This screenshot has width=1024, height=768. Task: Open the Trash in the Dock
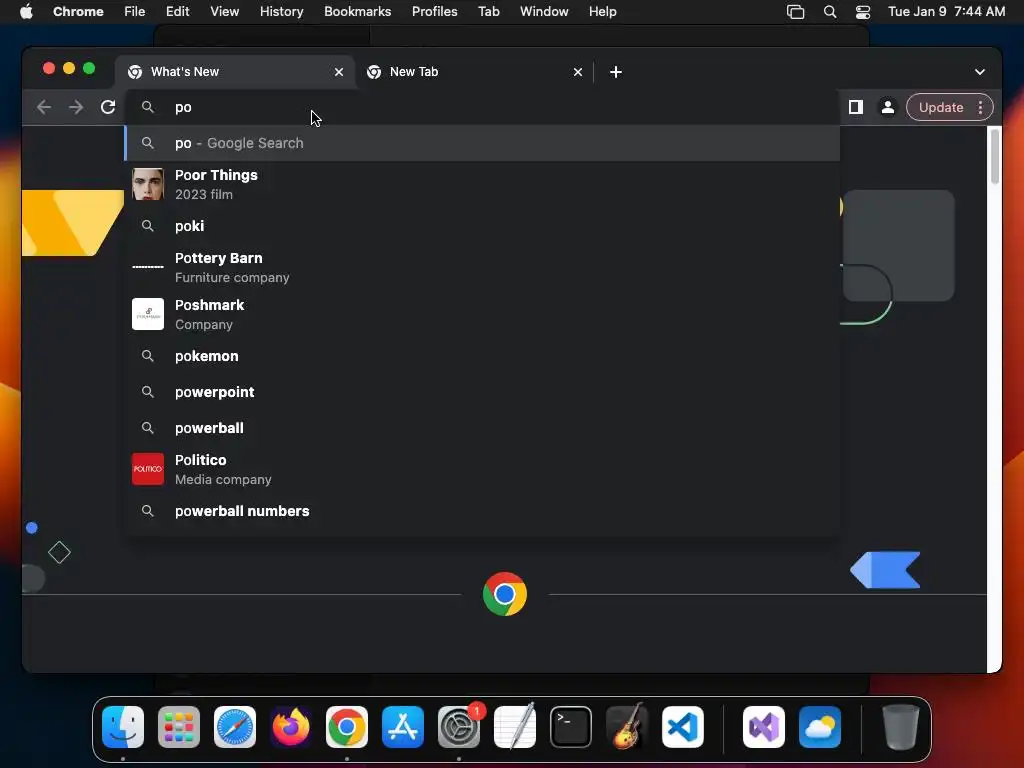pos(901,727)
